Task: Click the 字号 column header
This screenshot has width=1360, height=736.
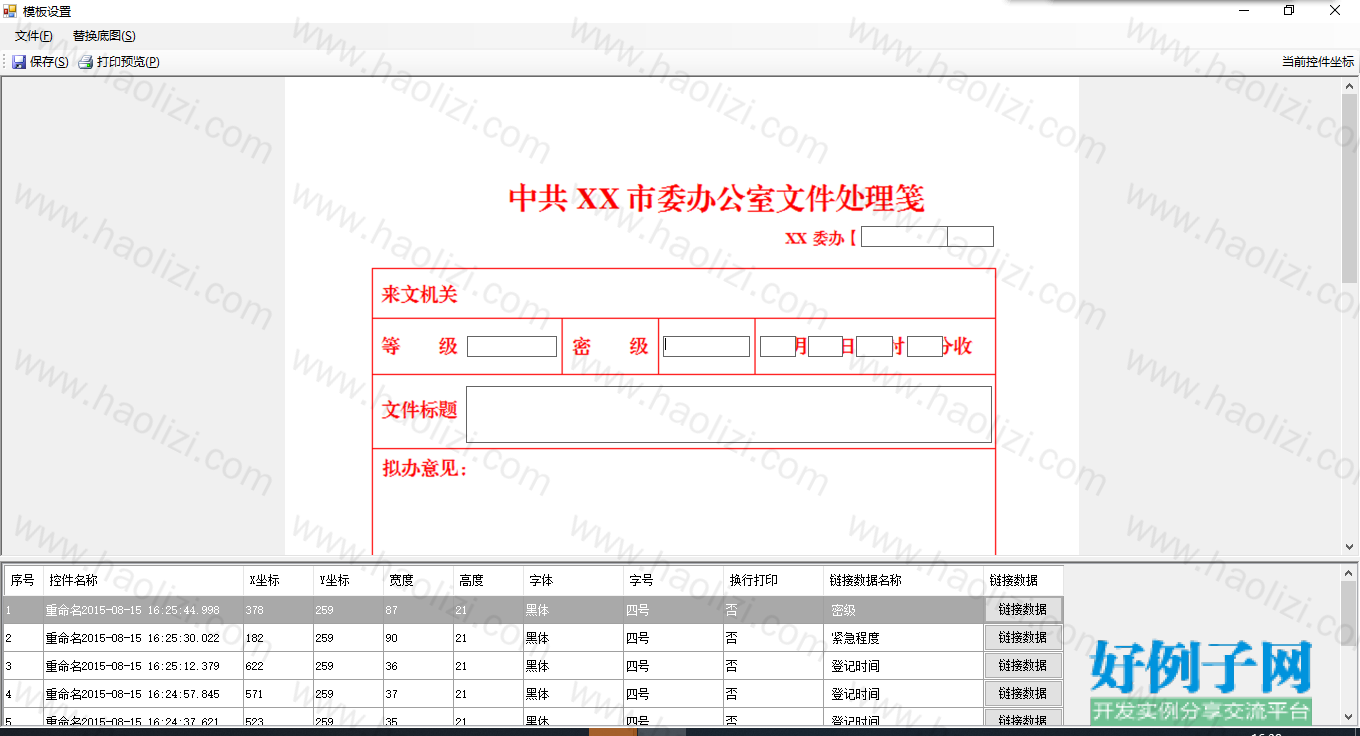Action: [673, 580]
